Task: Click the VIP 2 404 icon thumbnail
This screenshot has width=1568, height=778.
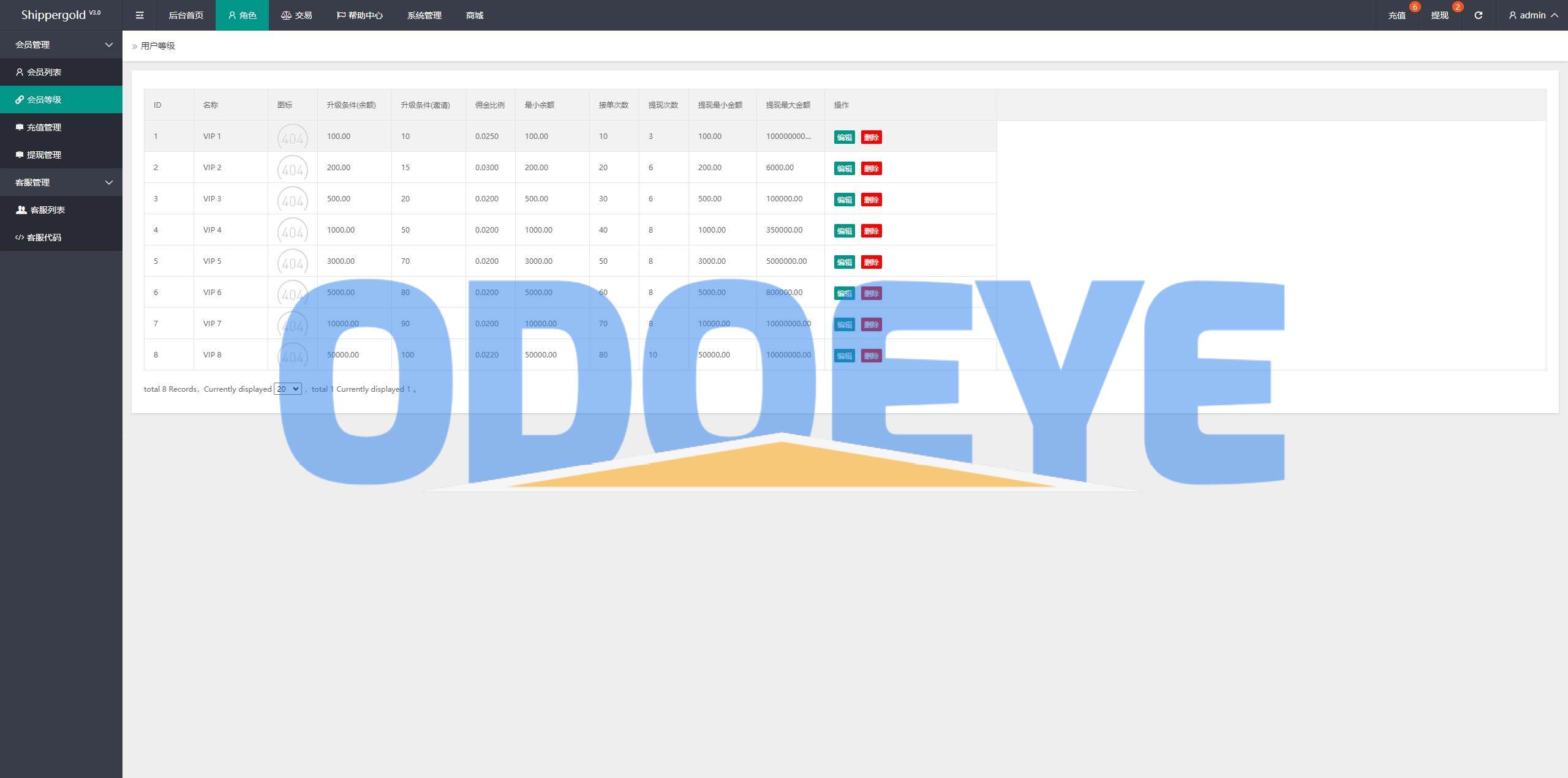Action: 293,169
